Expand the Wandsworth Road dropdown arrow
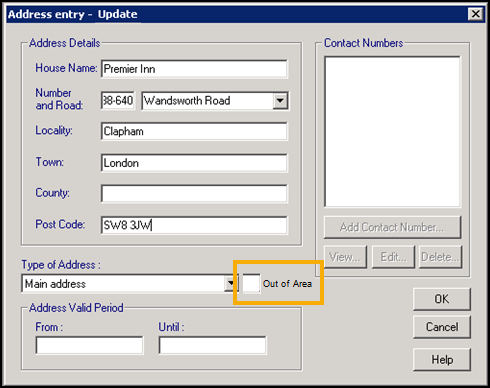 280,100
